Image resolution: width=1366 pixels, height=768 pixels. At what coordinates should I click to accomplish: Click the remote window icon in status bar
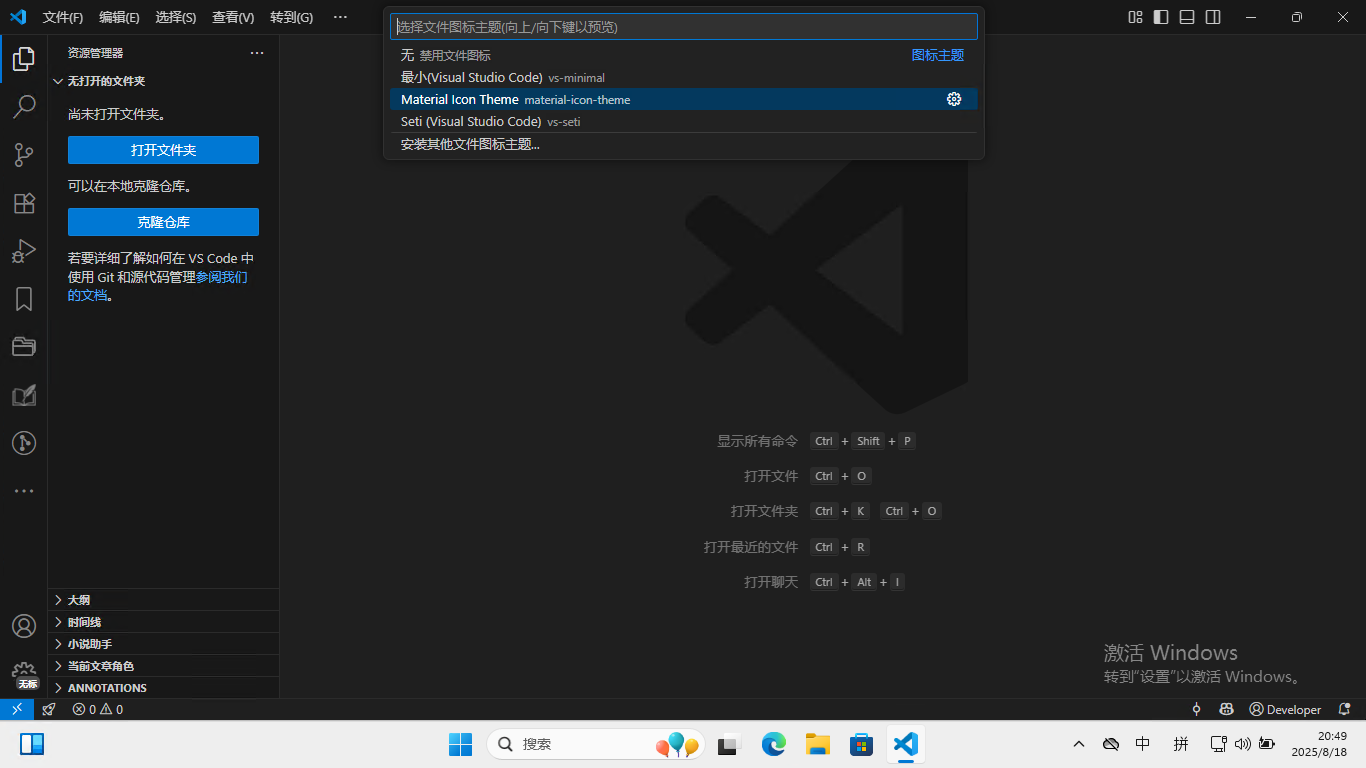click(x=17, y=709)
